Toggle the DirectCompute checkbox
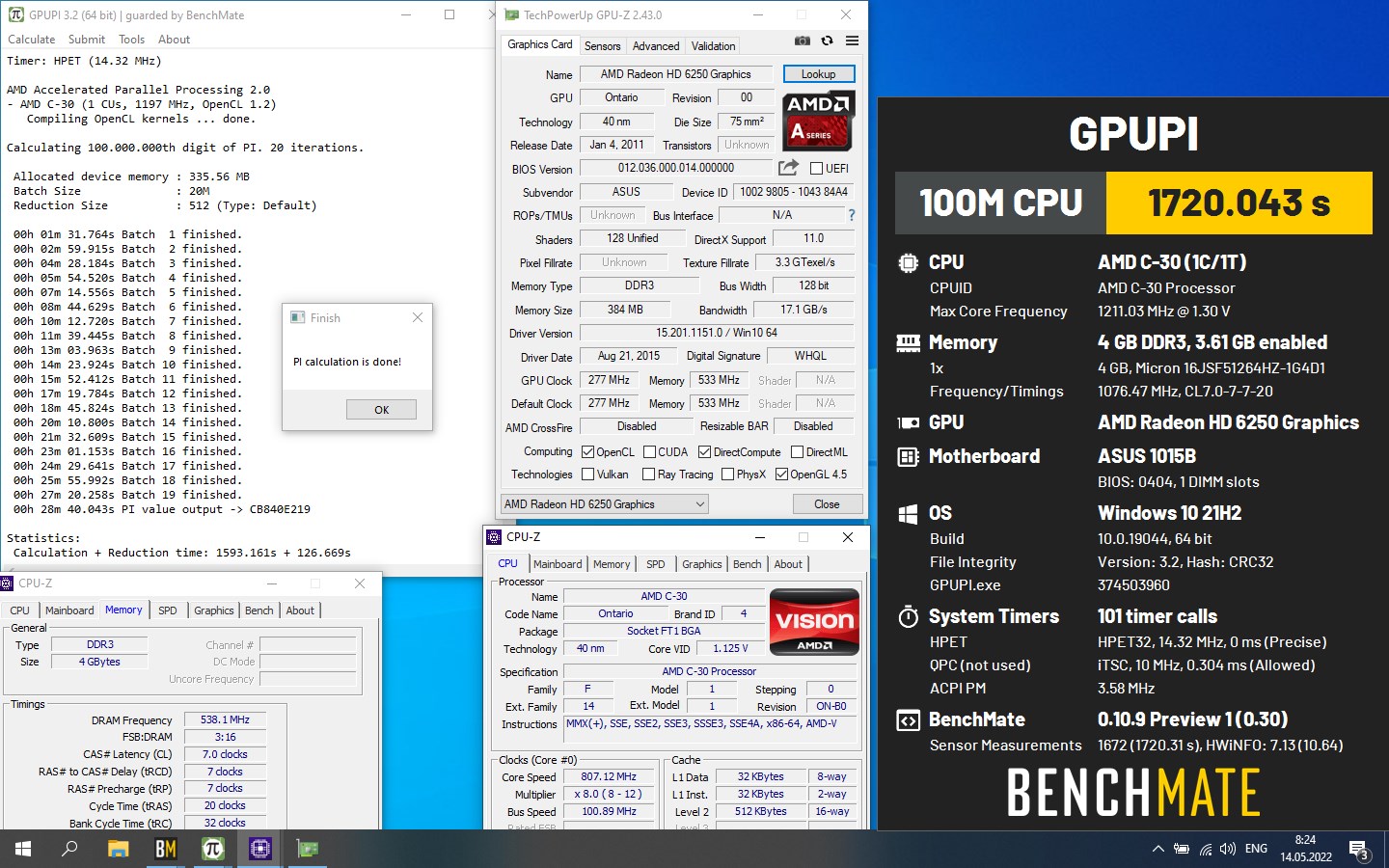 [705, 452]
